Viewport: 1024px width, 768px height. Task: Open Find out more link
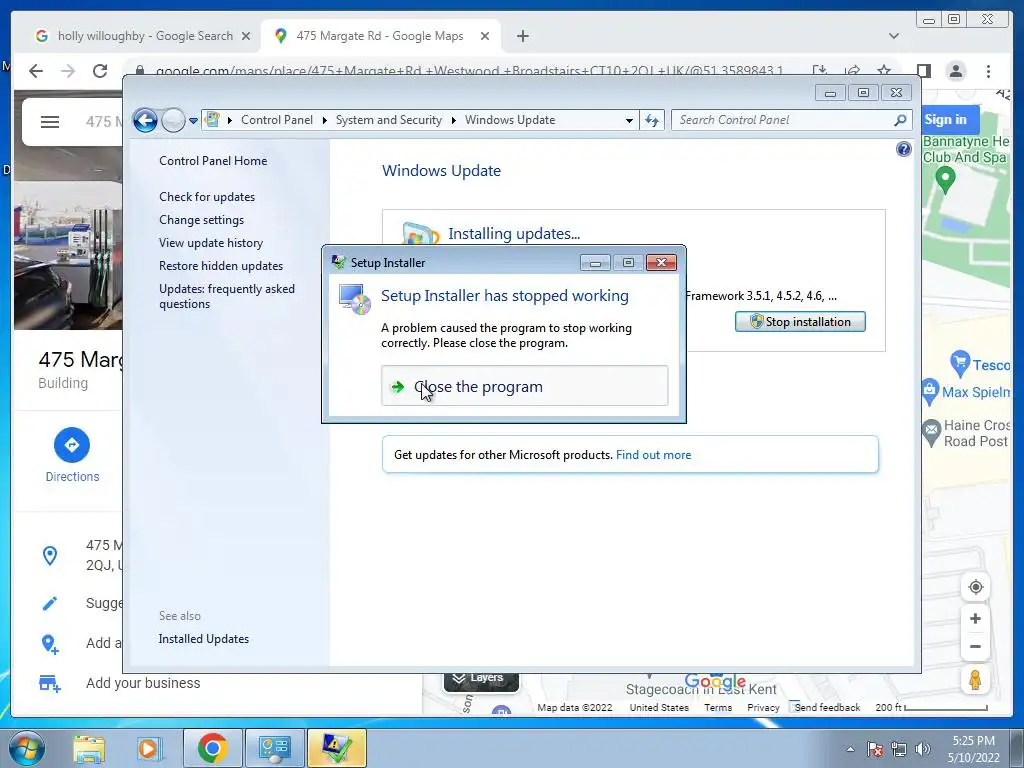click(653, 455)
